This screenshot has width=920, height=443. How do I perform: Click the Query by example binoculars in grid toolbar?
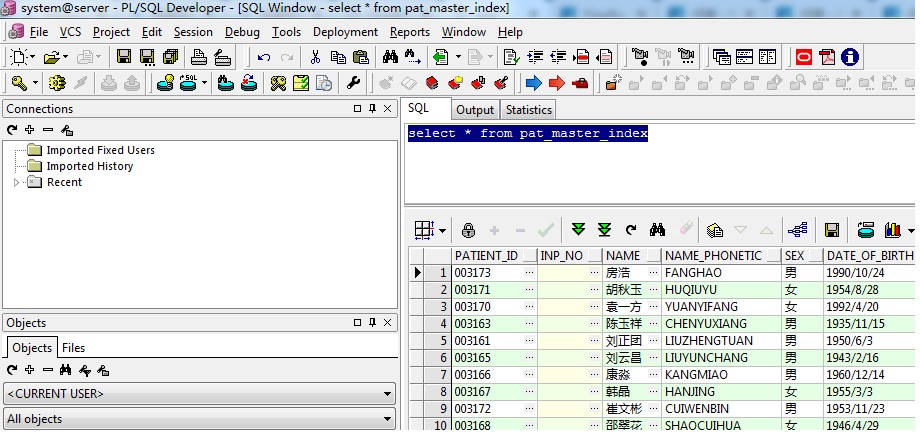(657, 229)
